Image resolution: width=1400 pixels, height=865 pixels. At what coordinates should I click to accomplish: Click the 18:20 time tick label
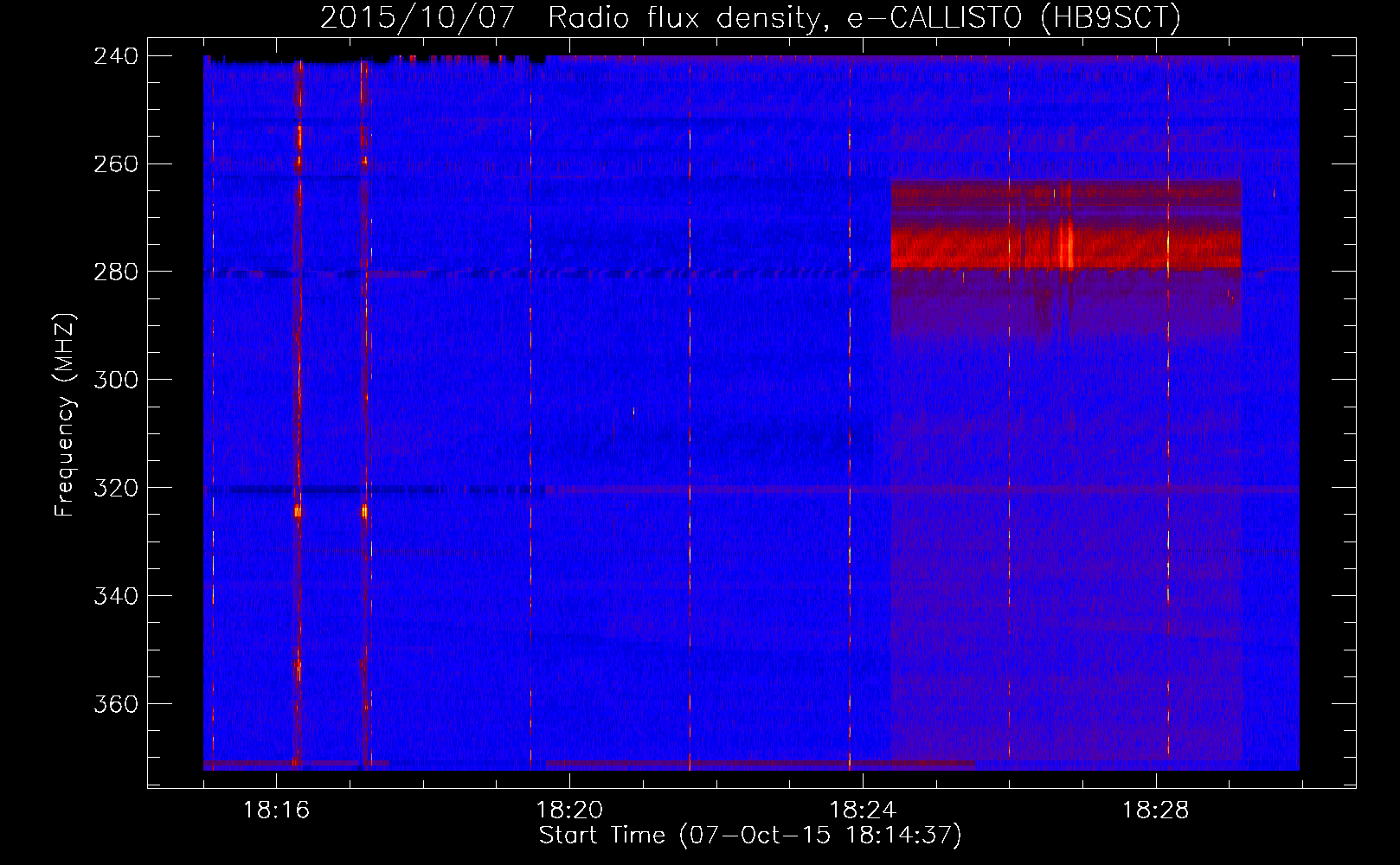coord(569,811)
